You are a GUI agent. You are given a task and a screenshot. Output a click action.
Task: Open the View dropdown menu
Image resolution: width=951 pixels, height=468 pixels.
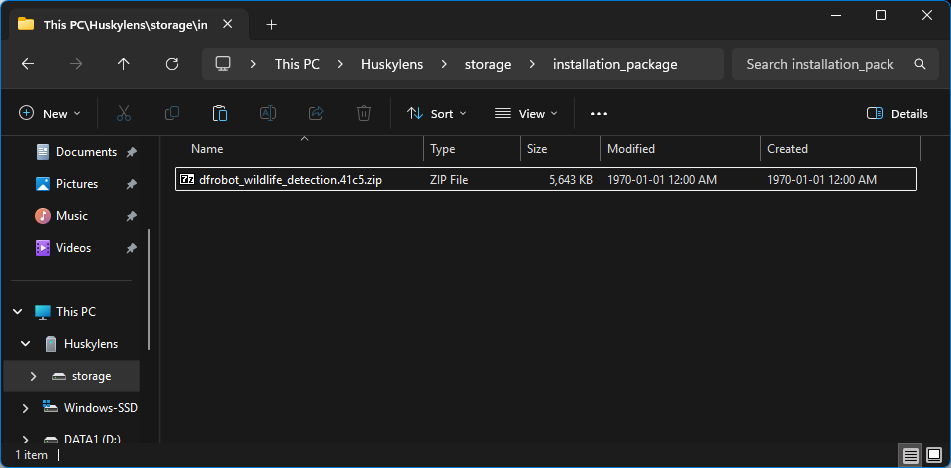coord(526,114)
